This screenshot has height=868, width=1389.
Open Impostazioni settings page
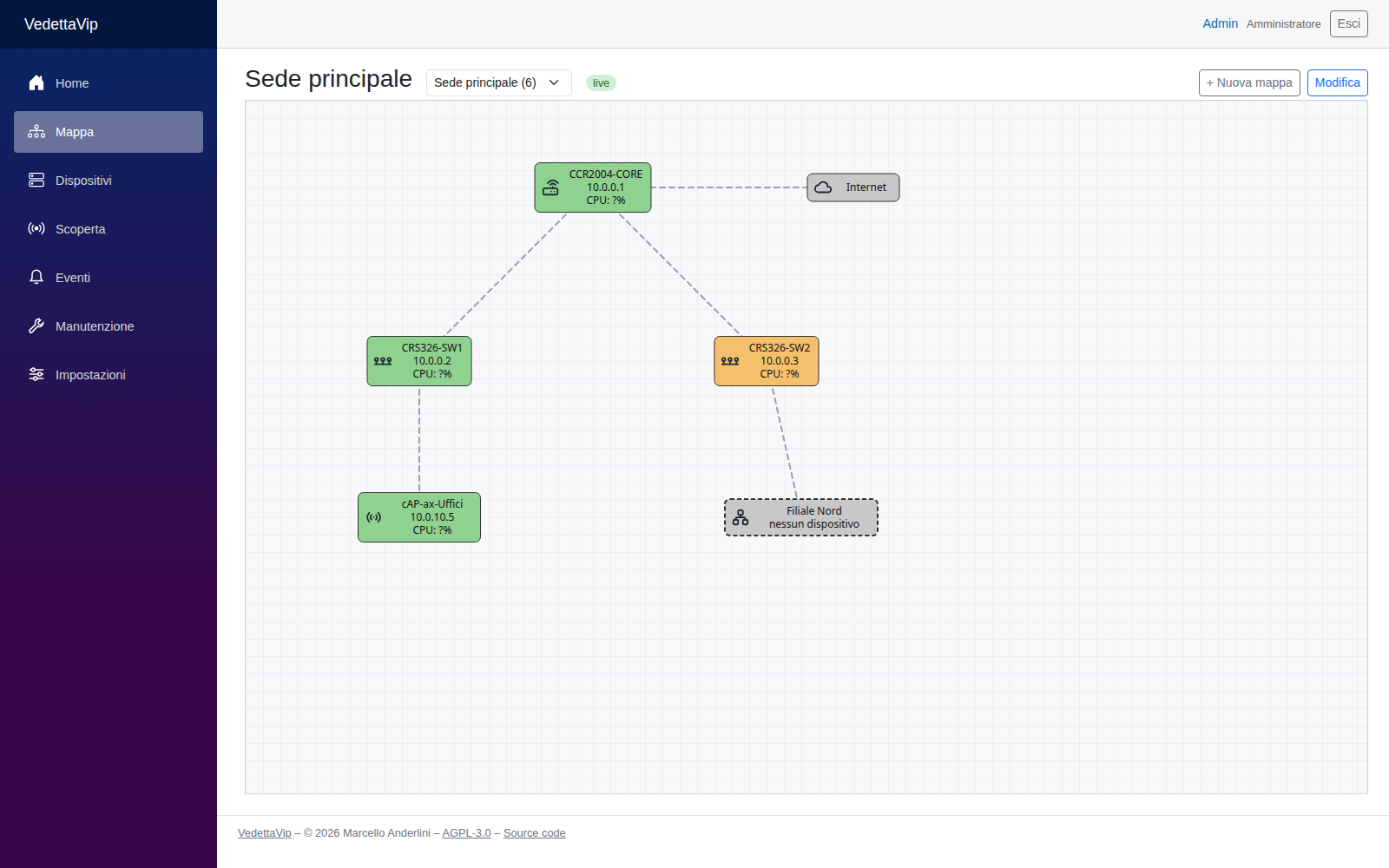tap(109, 375)
